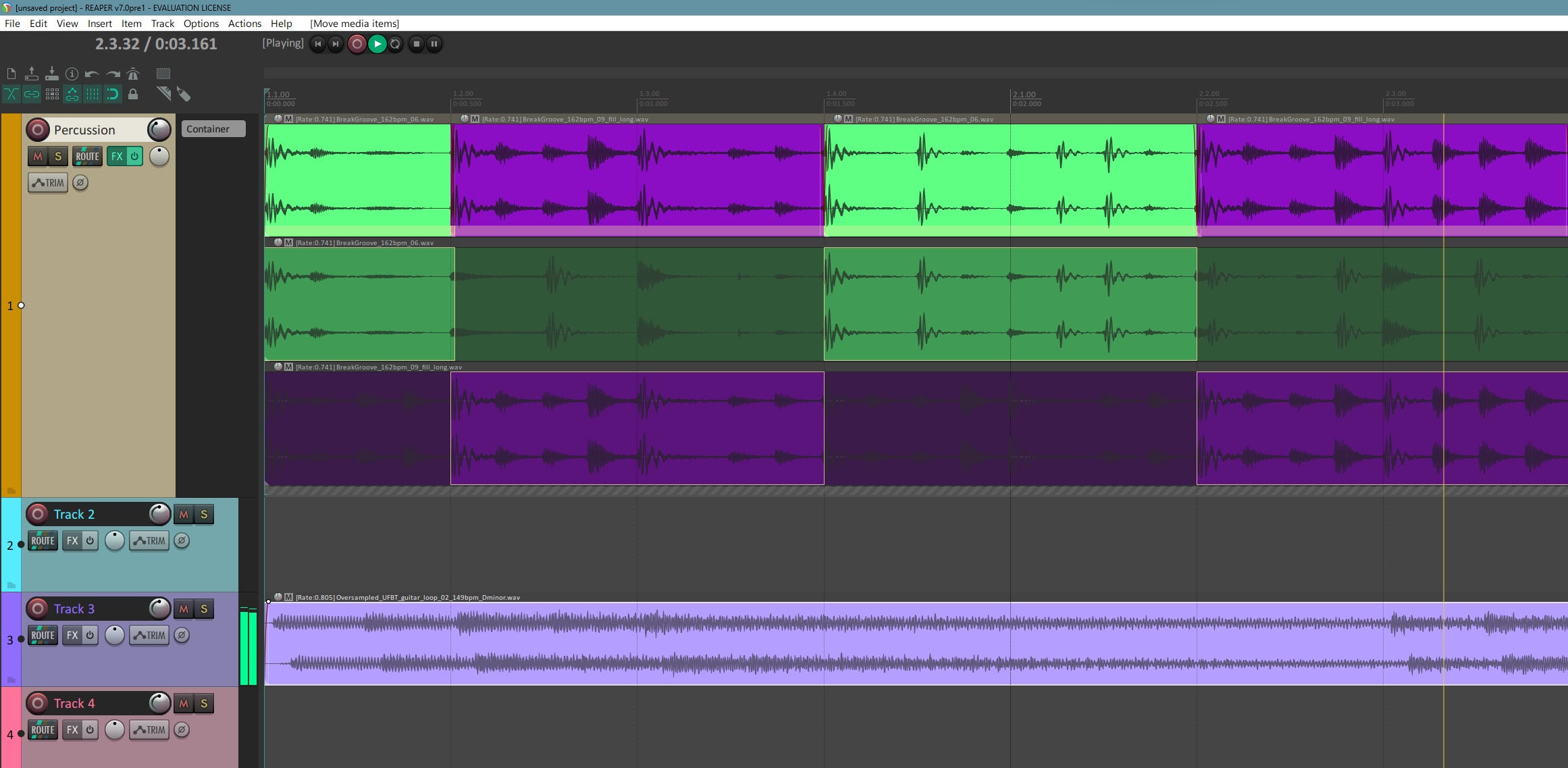Toggle the locking padlock icon

(133, 95)
